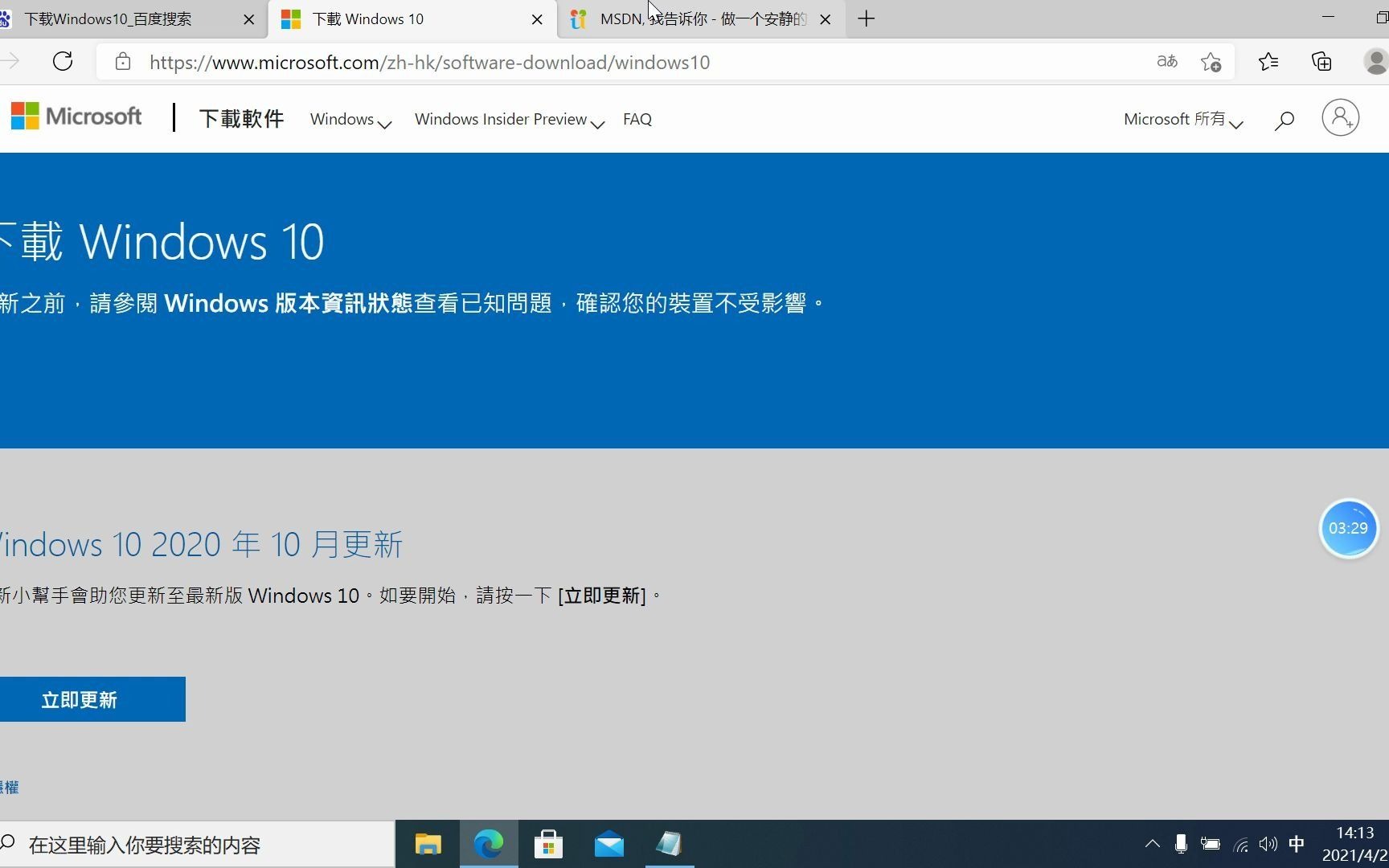Click the microphone tray icon
The height and width of the screenshot is (868, 1389).
(x=1181, y=844)
